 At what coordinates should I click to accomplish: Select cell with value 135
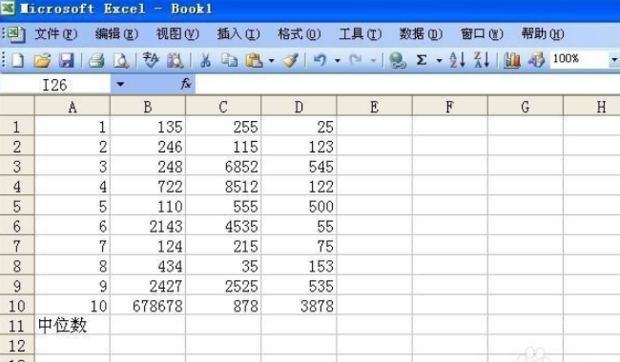click(x=148, y=126)
